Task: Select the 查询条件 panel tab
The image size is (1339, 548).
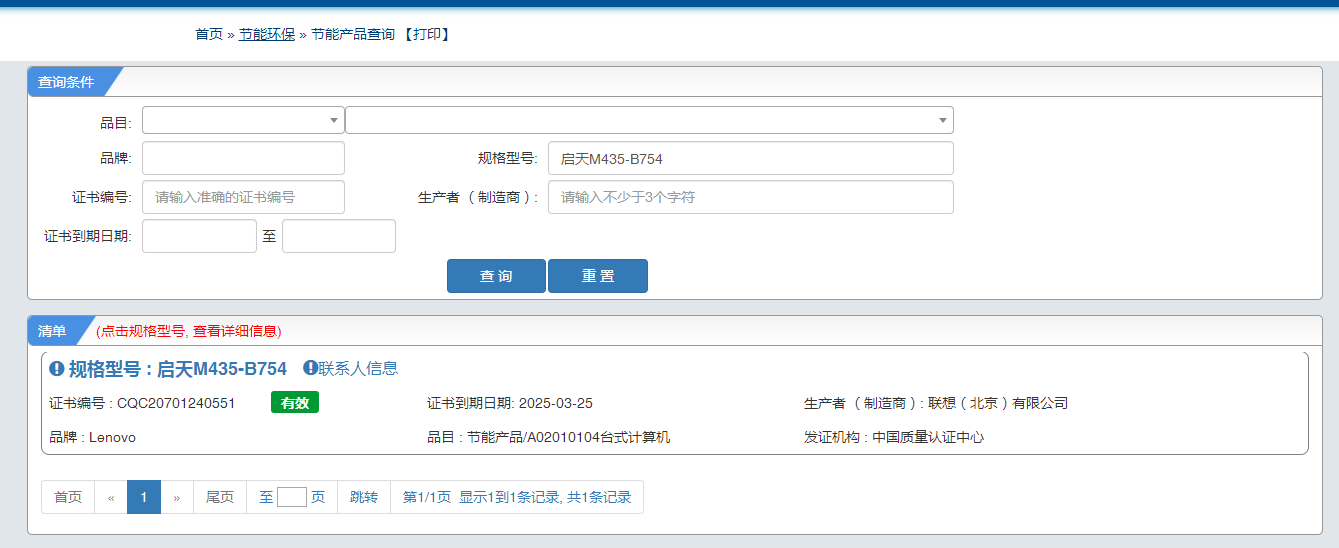Action: pyautogui.click(x=66, y=82)
